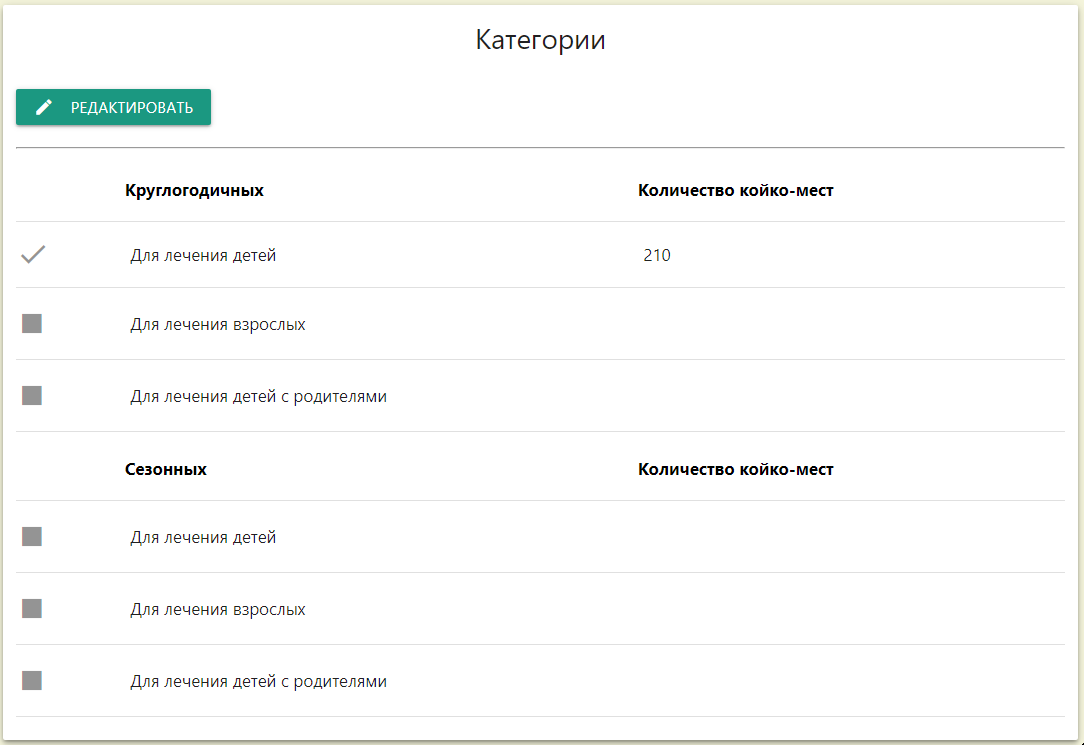Check seasonal Для лечения взрослых box
Viewport: 1084px width, 745px height.
32,608
